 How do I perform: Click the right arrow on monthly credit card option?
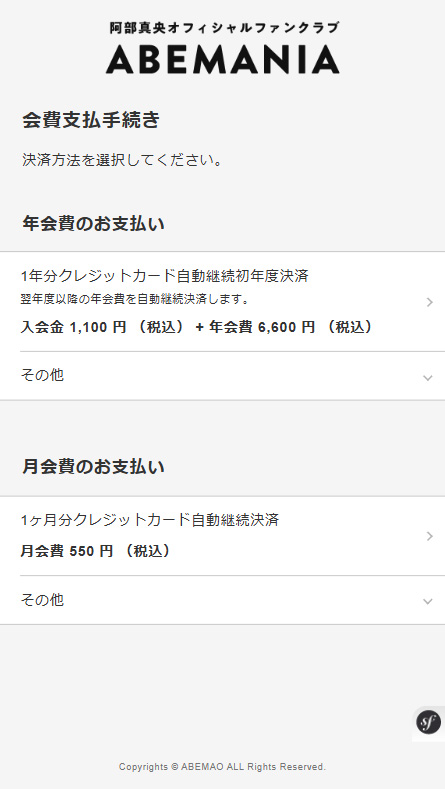(429, 536)
